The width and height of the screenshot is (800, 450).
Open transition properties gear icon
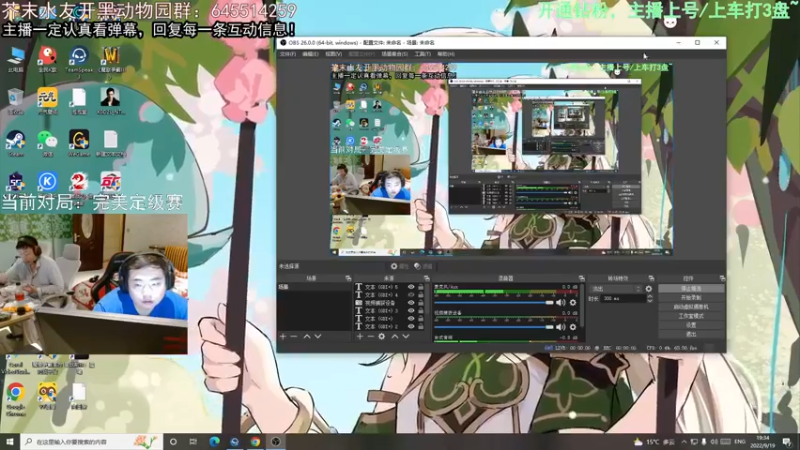[648, 289]
